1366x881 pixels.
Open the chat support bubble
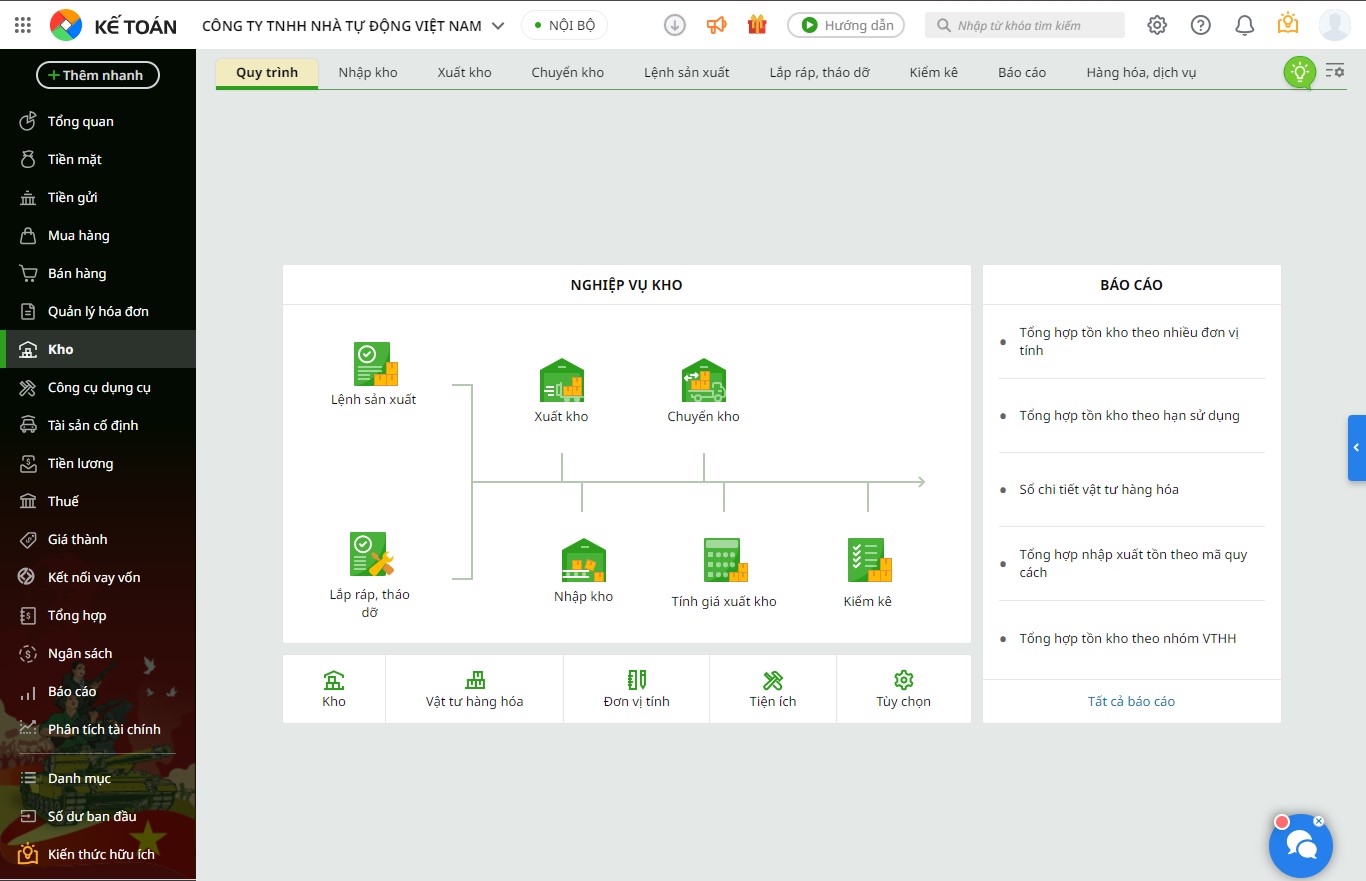(x=1301, y=845)
